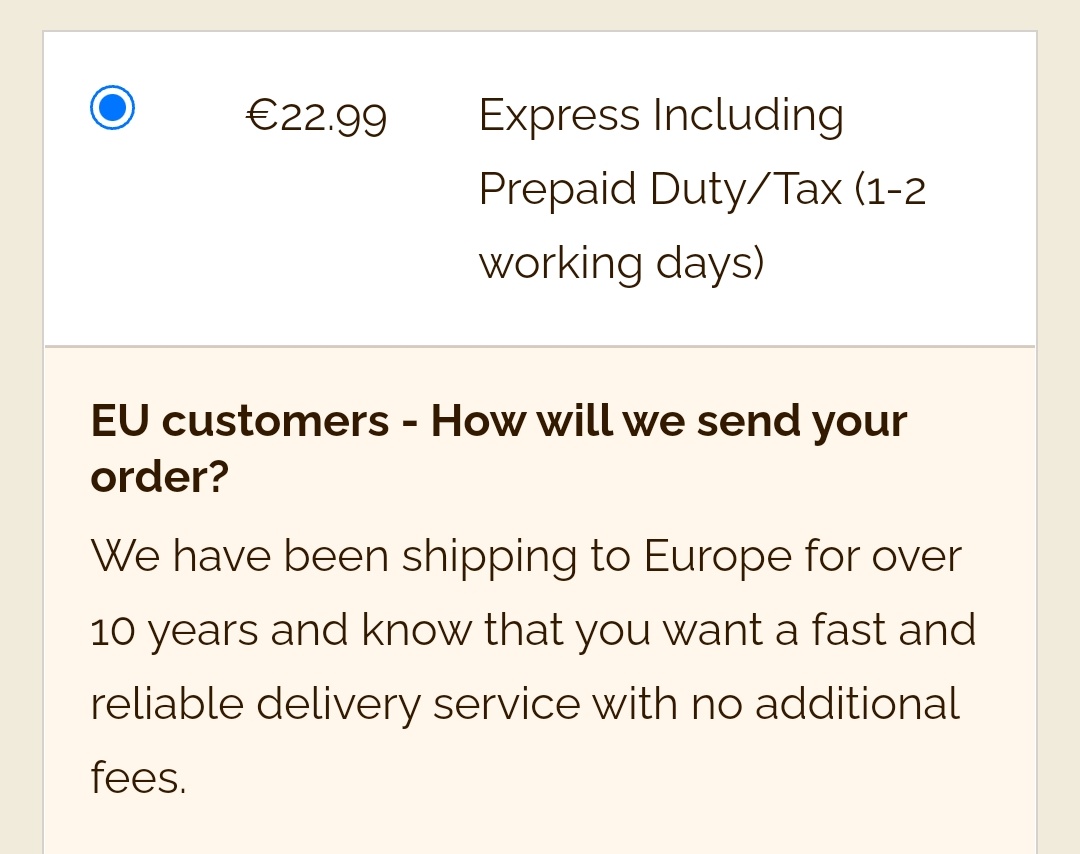Click the €22.99 shipping price

pyautogui.click(x=317, y=116)
